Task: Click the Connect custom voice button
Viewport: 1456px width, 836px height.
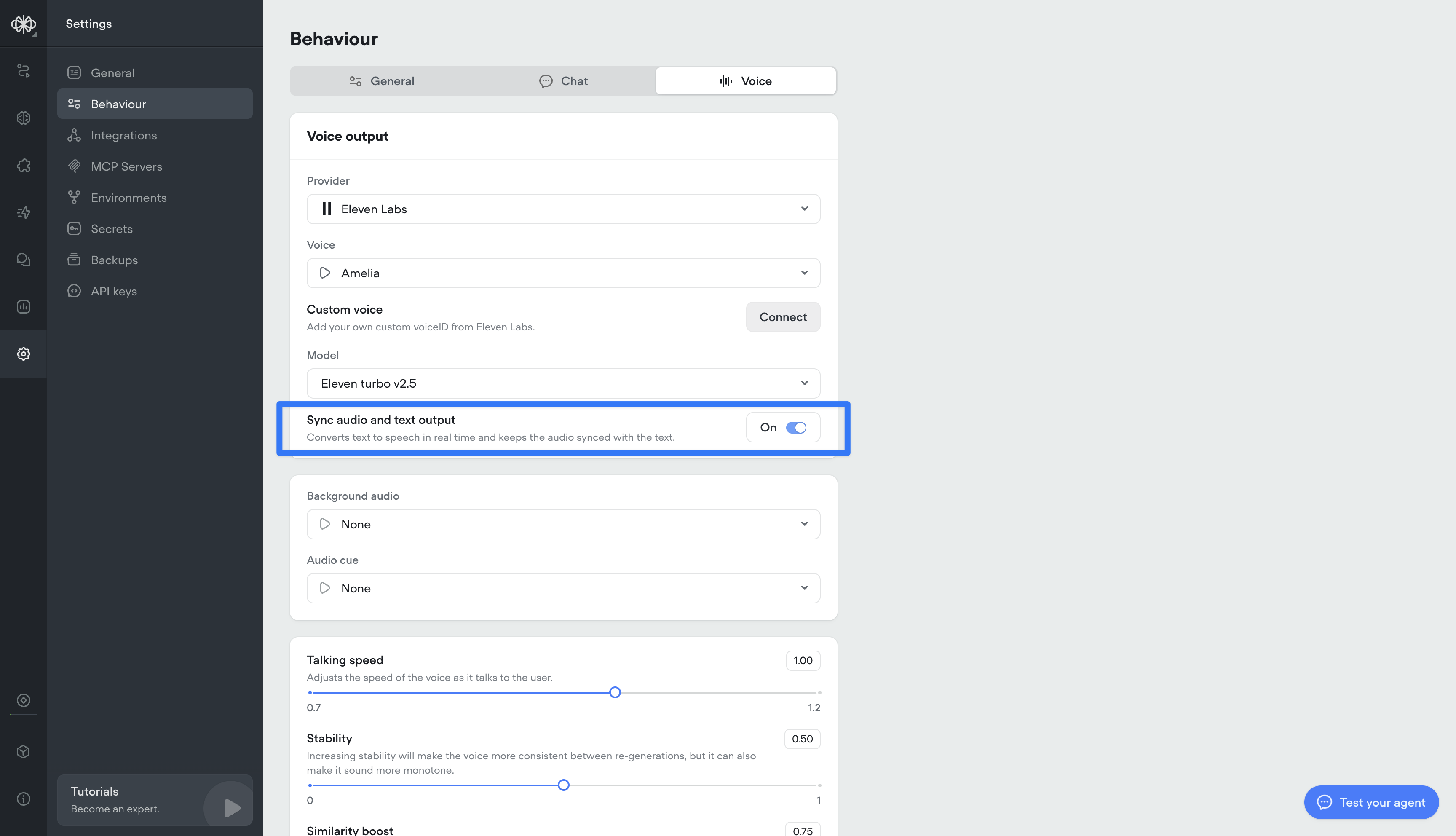Action: 782,317
